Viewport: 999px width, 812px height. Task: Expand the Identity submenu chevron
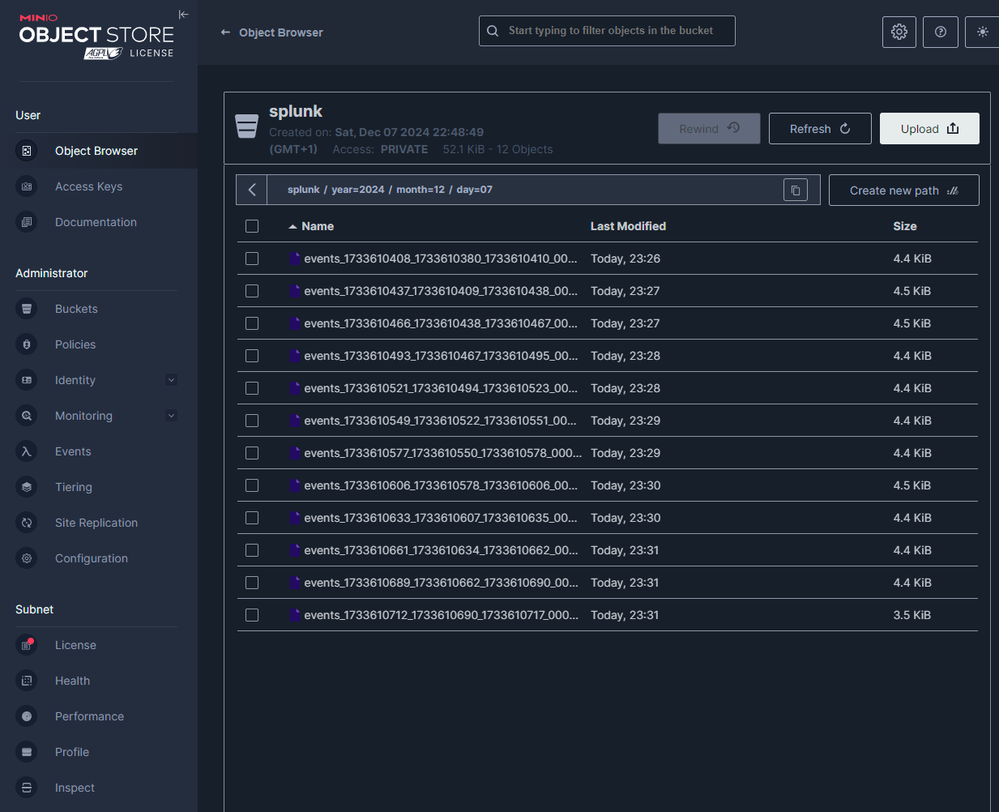click(x=171, y=381)
